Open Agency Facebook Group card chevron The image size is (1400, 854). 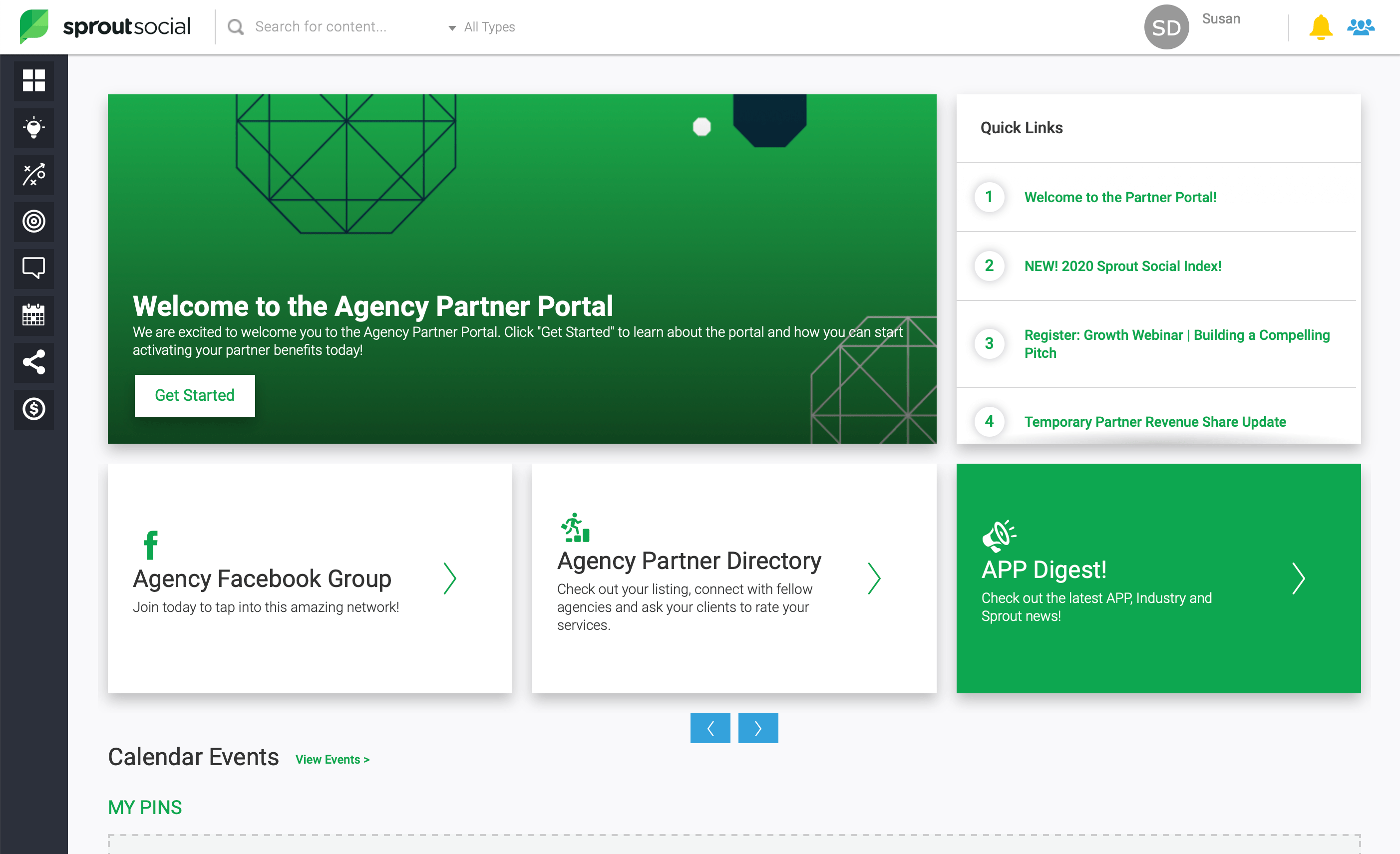449,578
